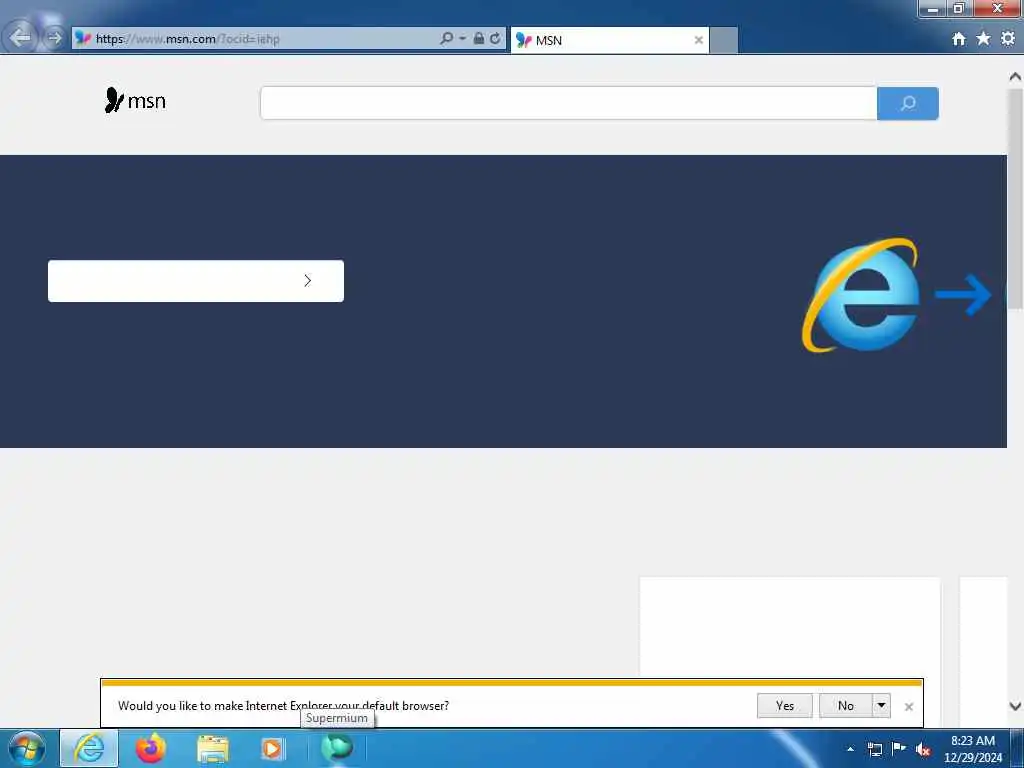
Task: Open the Windows Start menu
Action: click(x=27, y=748)
